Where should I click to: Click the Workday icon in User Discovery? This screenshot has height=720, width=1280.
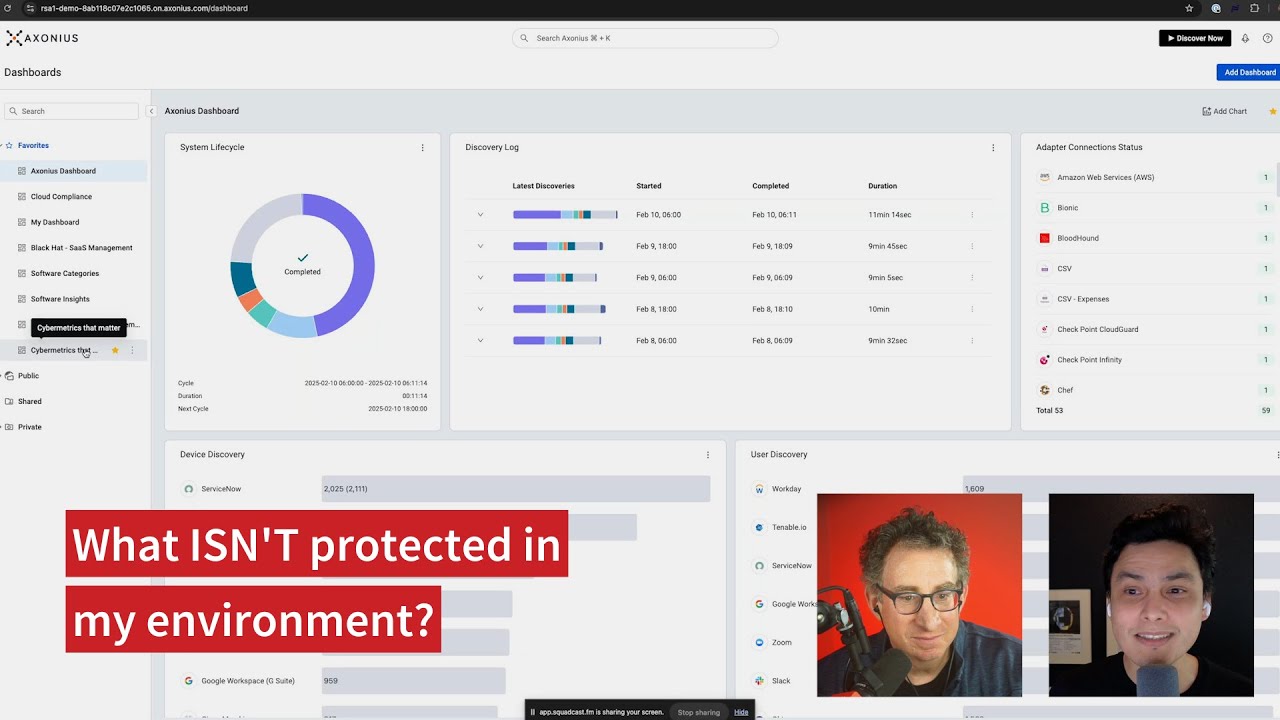click(x=760, y=489)
